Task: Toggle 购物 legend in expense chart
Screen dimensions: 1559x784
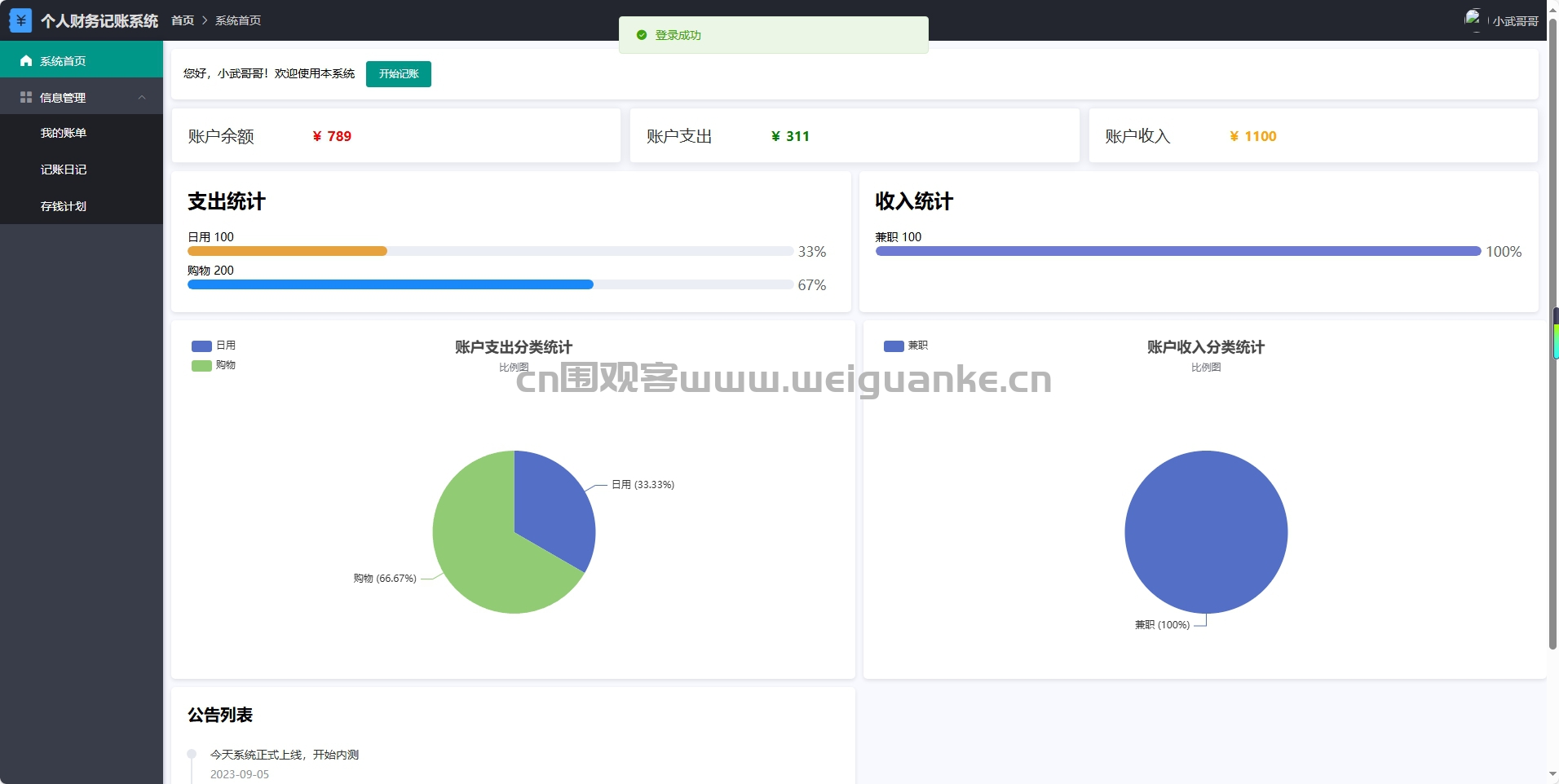Action: (x=214, y=365)
